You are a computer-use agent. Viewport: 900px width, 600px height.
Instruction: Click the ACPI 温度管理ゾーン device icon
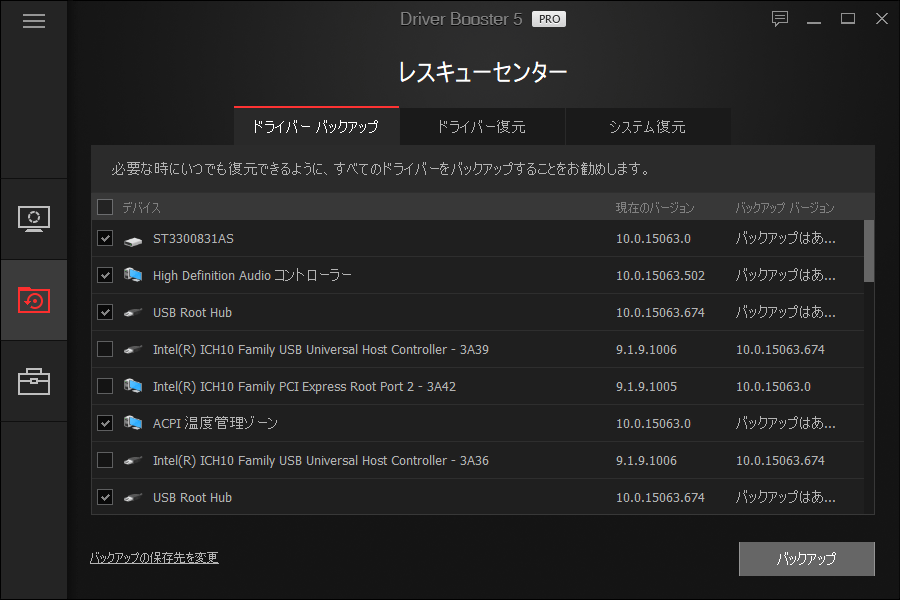click(x=133, y=423)
